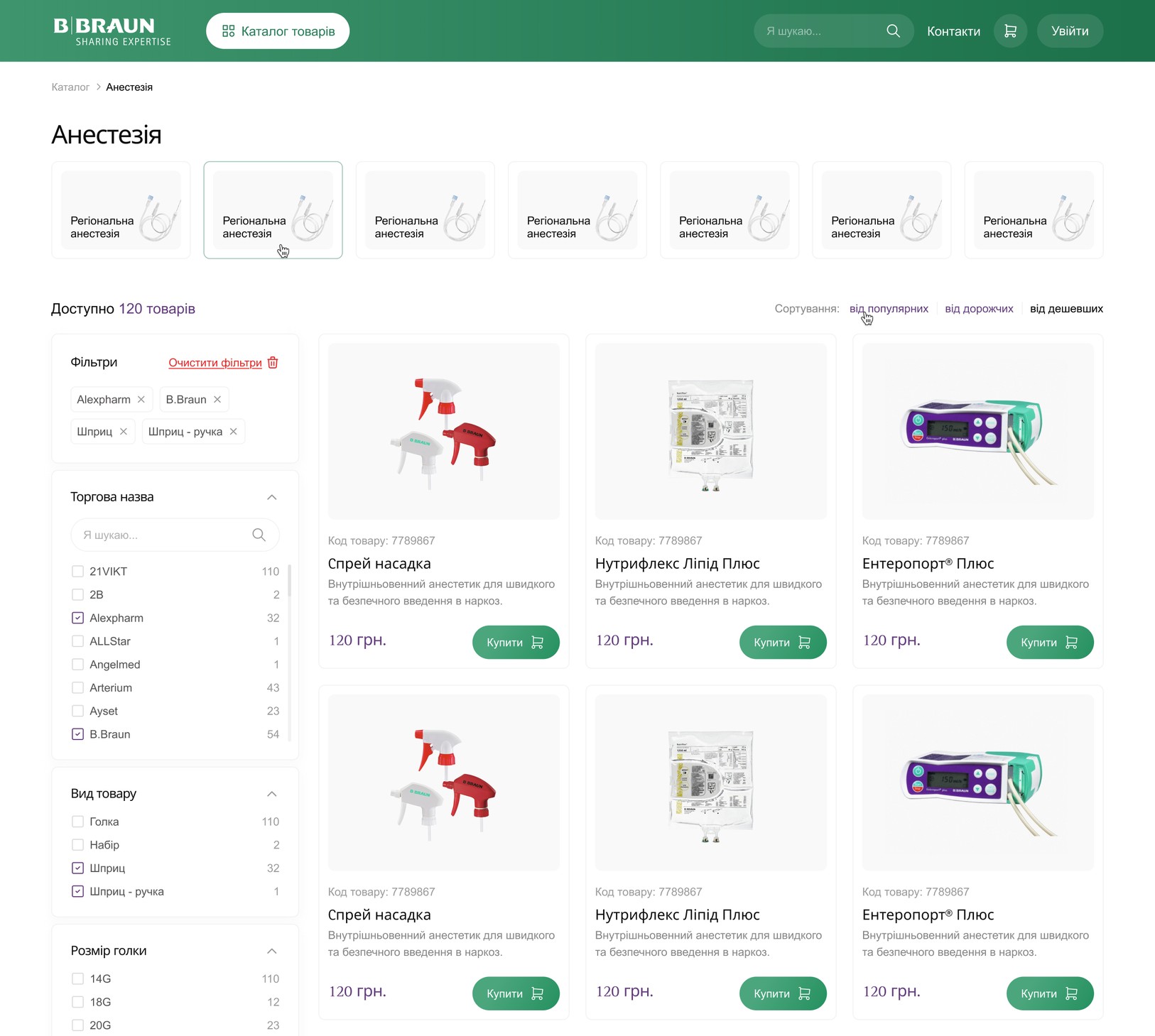This screenshot has height=1036, width=1155.
Task: Click Анестезія in the breadcrumb
Action: coord(129,87)
